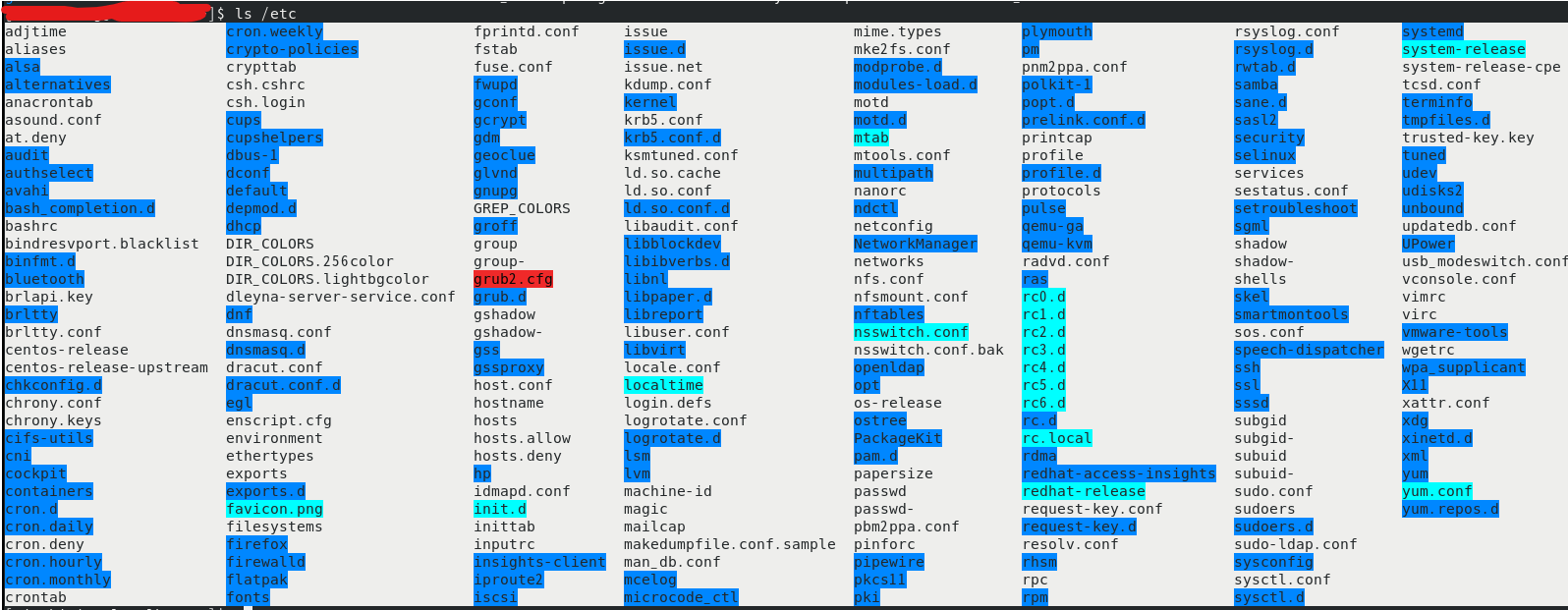
Task: Click the 'ls /etc' command text
Action: pos(265,14)
